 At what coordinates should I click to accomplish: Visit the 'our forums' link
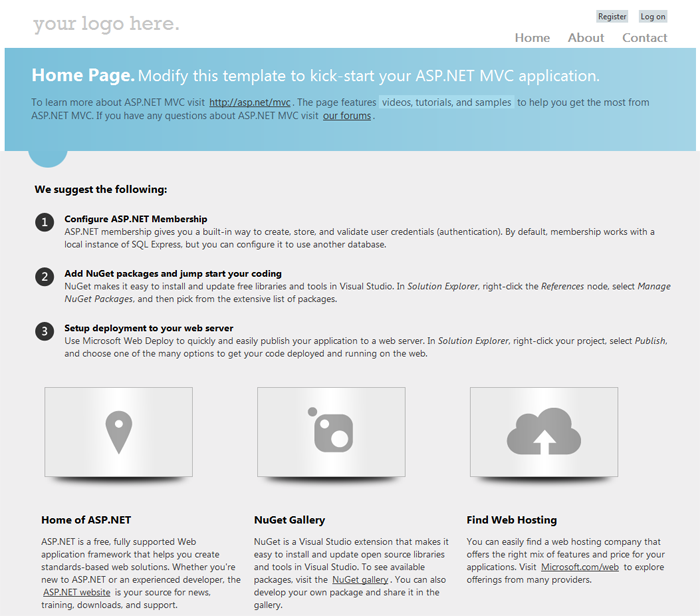click(347, 116)
